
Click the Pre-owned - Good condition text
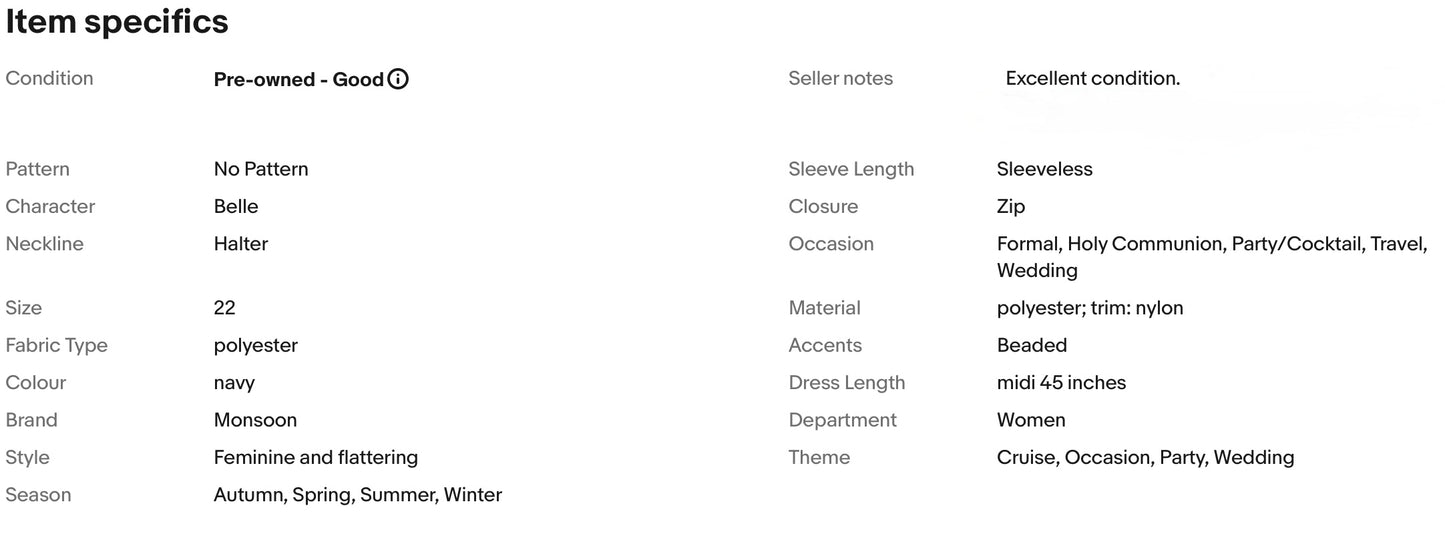[298, 79]
